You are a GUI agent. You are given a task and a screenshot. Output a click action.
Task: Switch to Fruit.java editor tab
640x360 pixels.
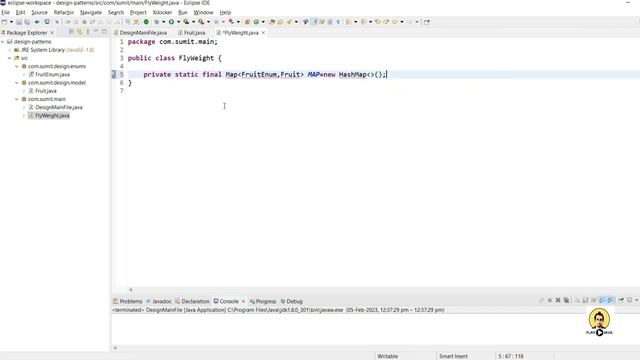[192, 33]
